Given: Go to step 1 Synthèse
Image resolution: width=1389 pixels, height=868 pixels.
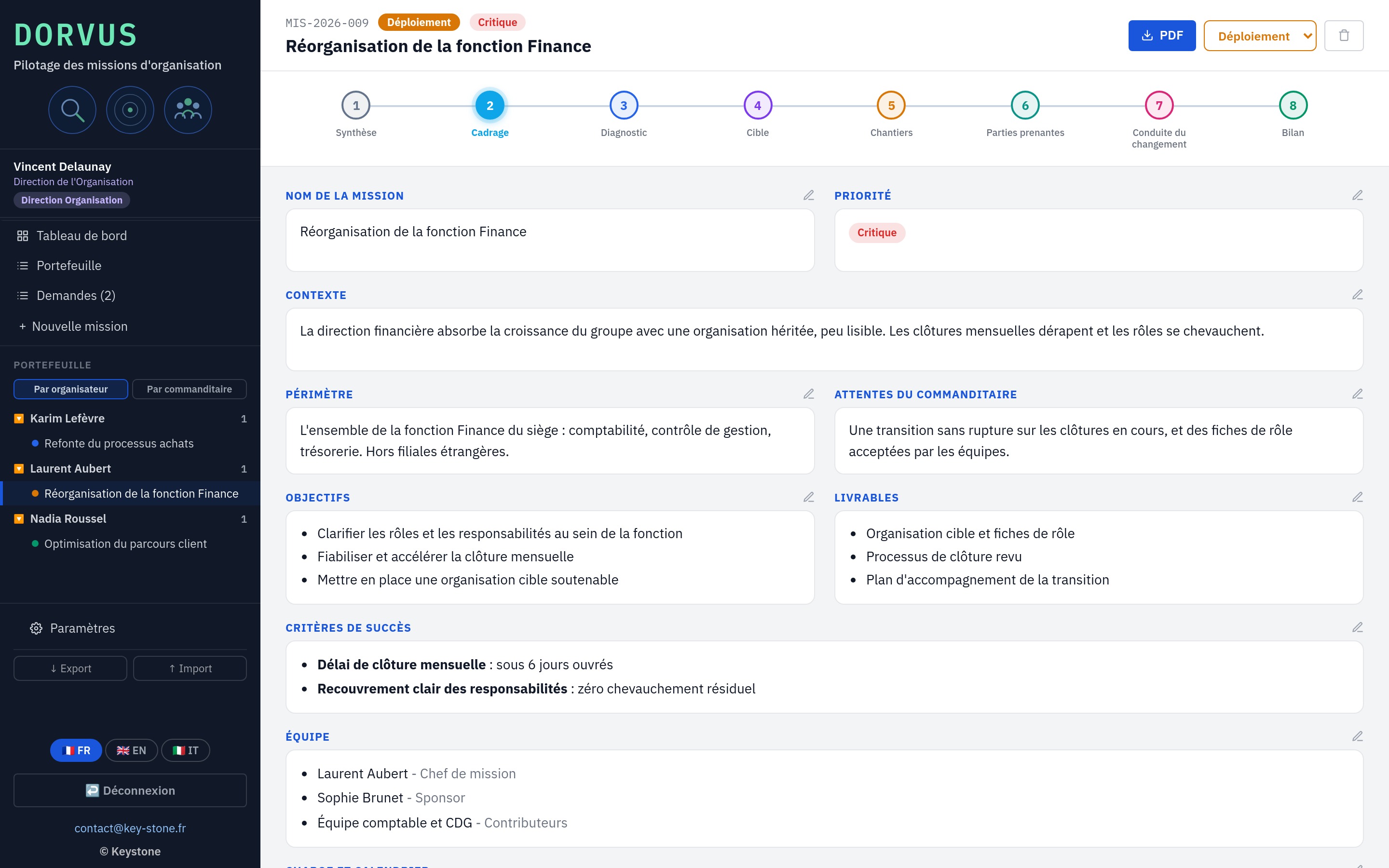Looking at the screenshot, I should pyautogui.click(x=356, y=106).
